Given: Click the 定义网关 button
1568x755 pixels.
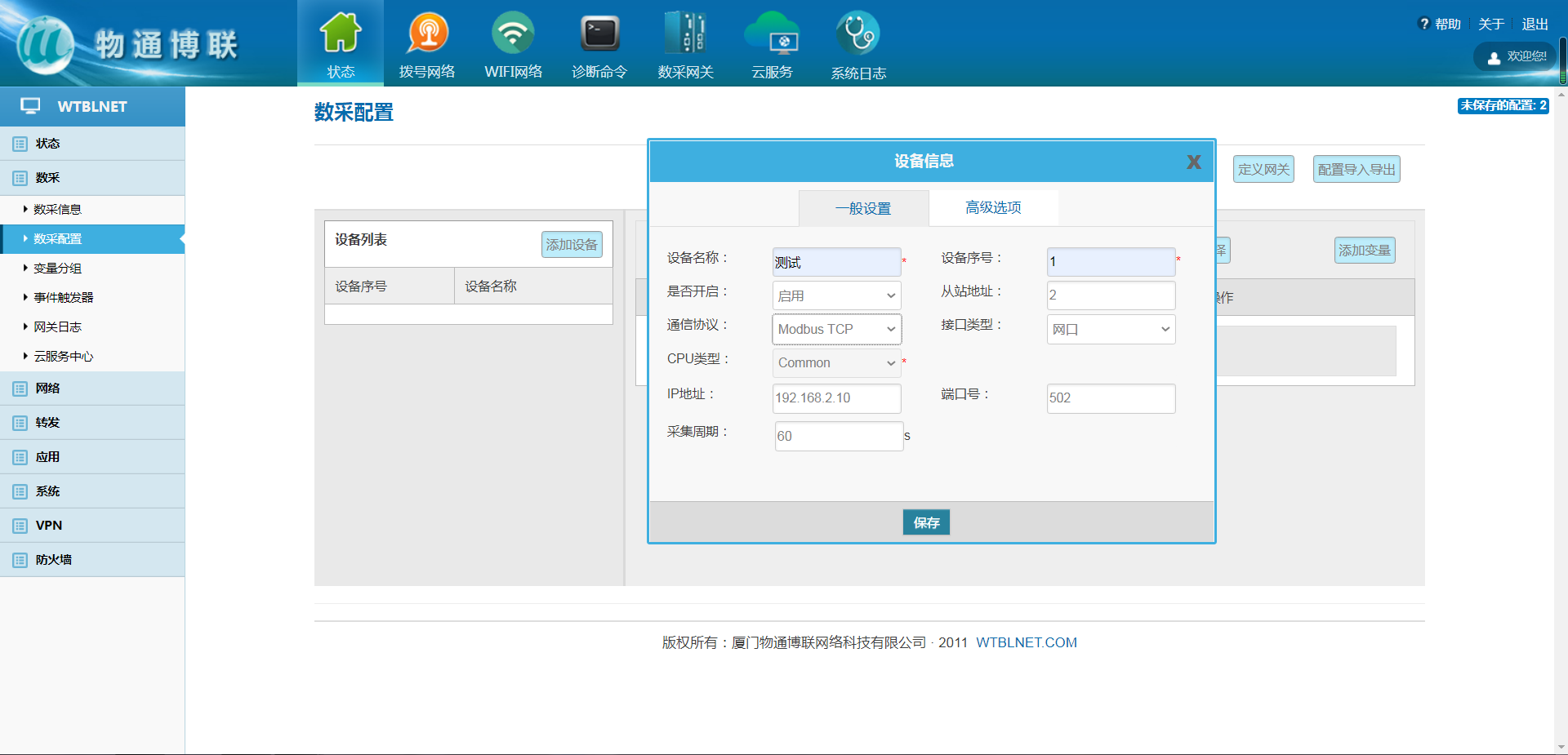Looking at the screenshot, I should 1263,169.
